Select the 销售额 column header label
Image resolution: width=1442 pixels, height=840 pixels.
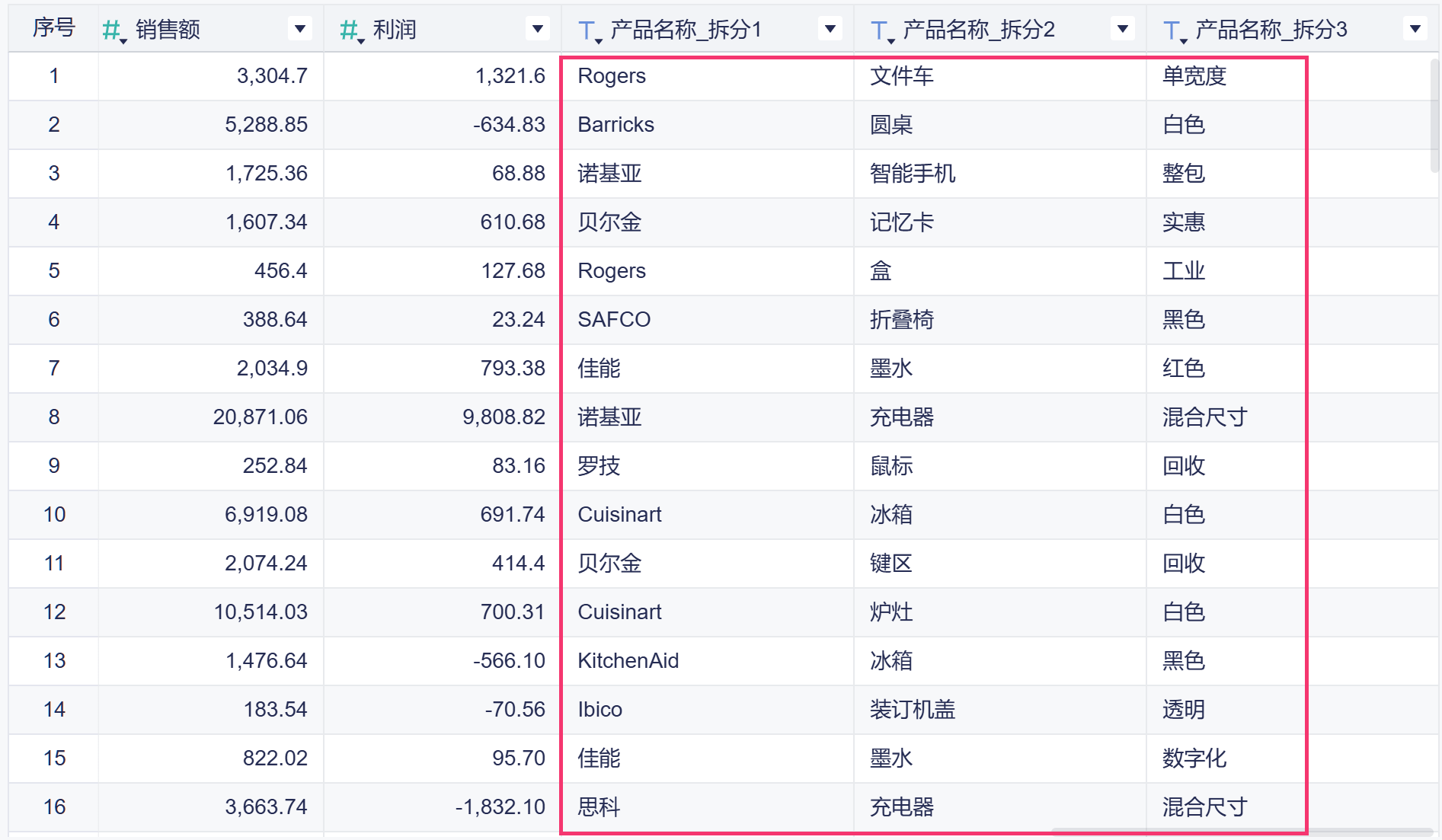tap(168, 30)
